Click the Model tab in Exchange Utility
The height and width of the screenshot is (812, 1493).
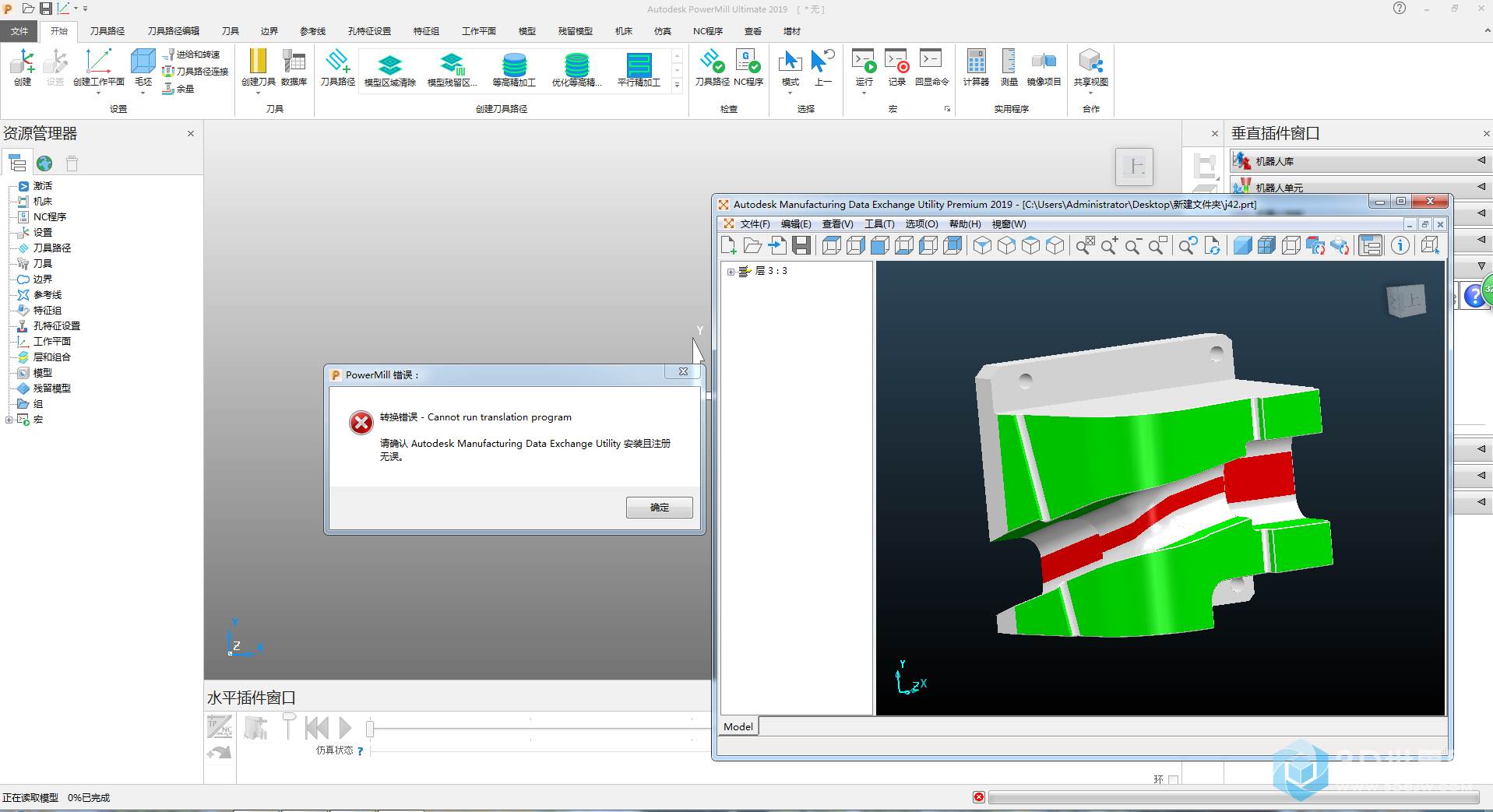click(738, 726)
